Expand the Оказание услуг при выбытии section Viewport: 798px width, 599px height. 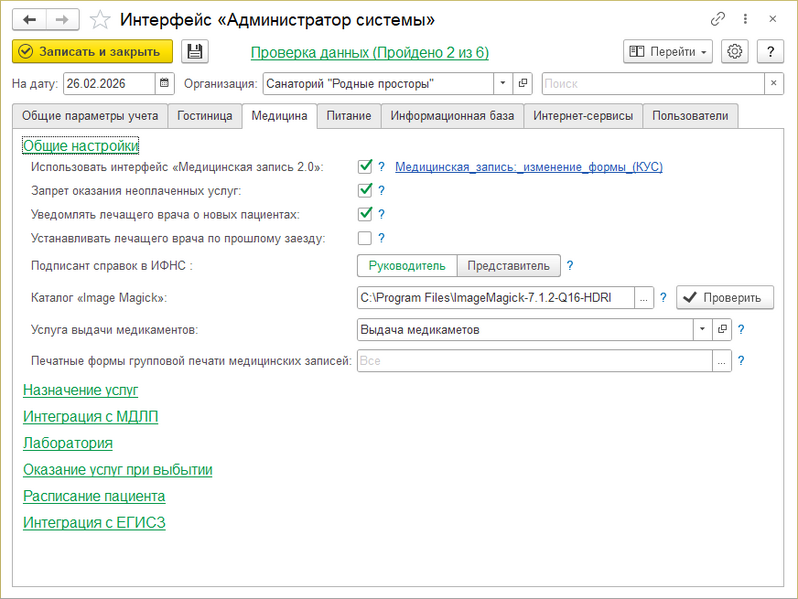(118, 470)
